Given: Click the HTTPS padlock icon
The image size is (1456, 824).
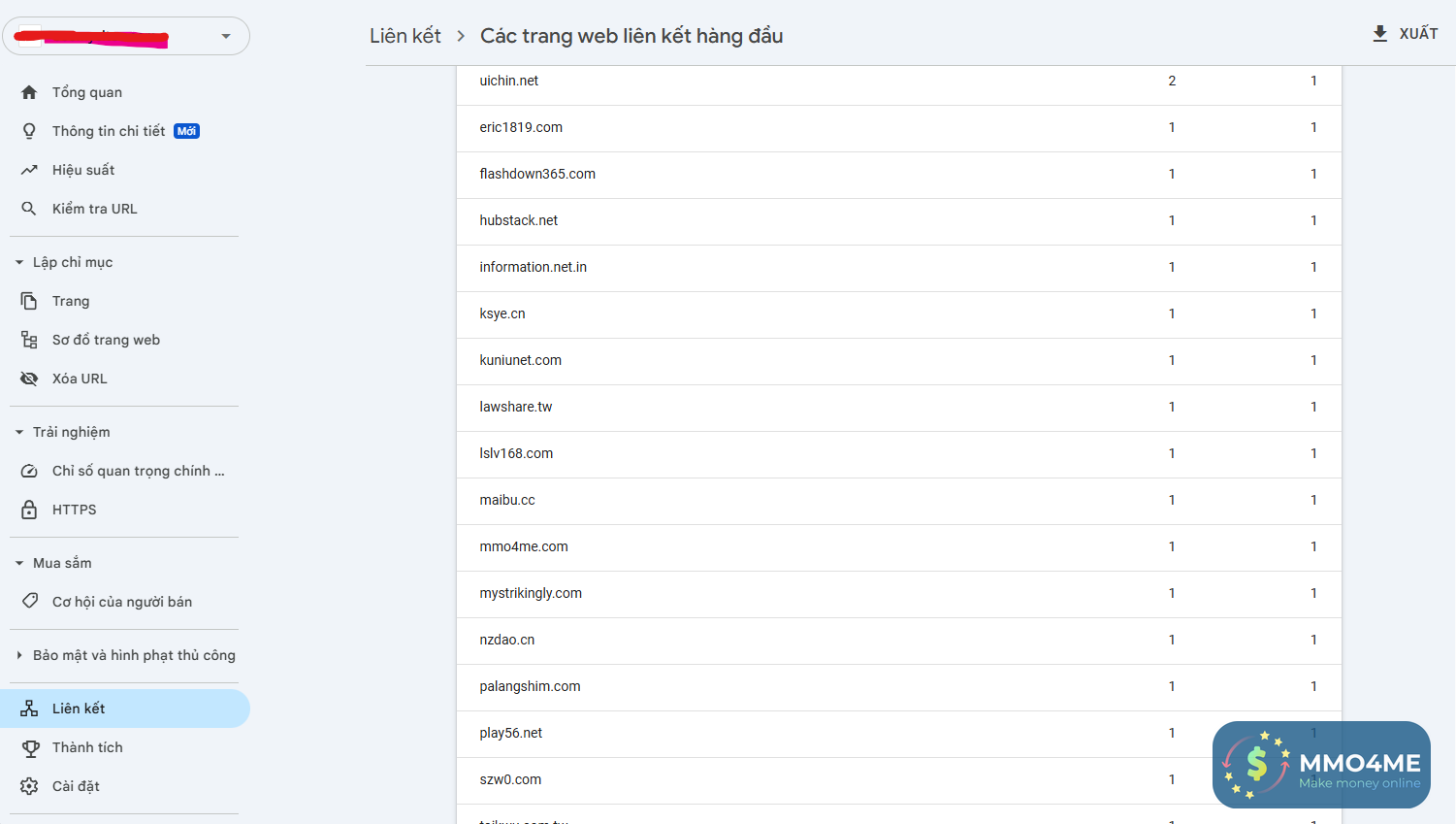Looking at the screenshot, I should [29, 510].
